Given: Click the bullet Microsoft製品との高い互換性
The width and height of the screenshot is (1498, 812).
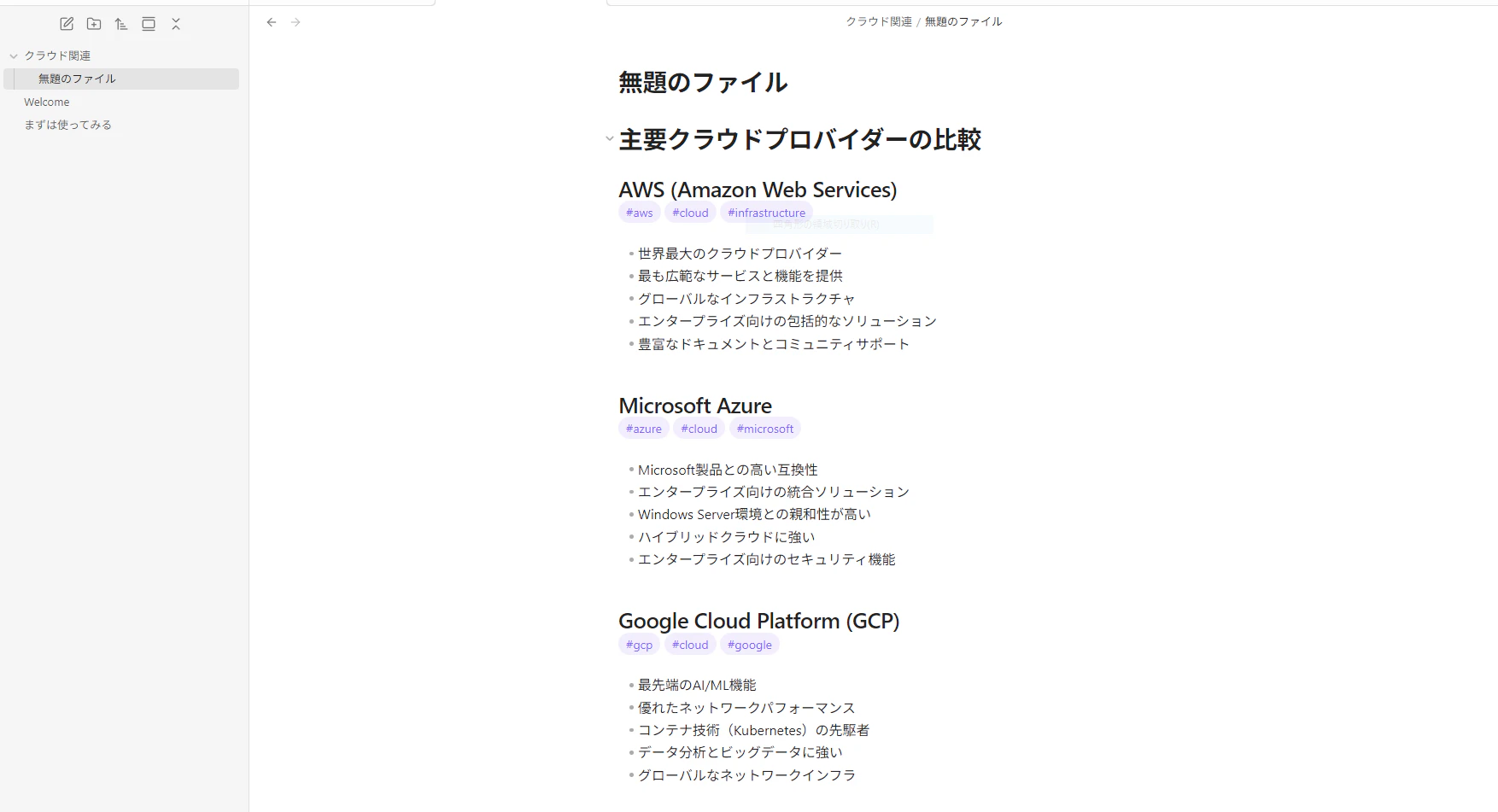Looking at the screenshot, I should pyautogui.click(x=728, y=470).
